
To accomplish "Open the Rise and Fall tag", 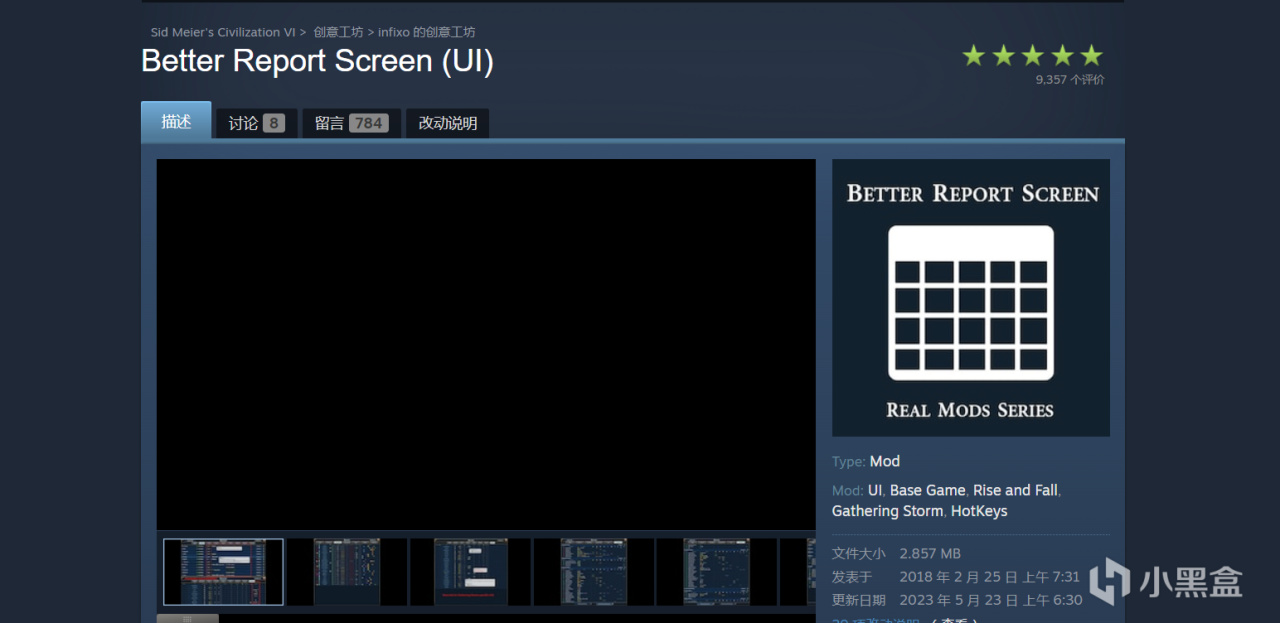I will point(1015,490).
